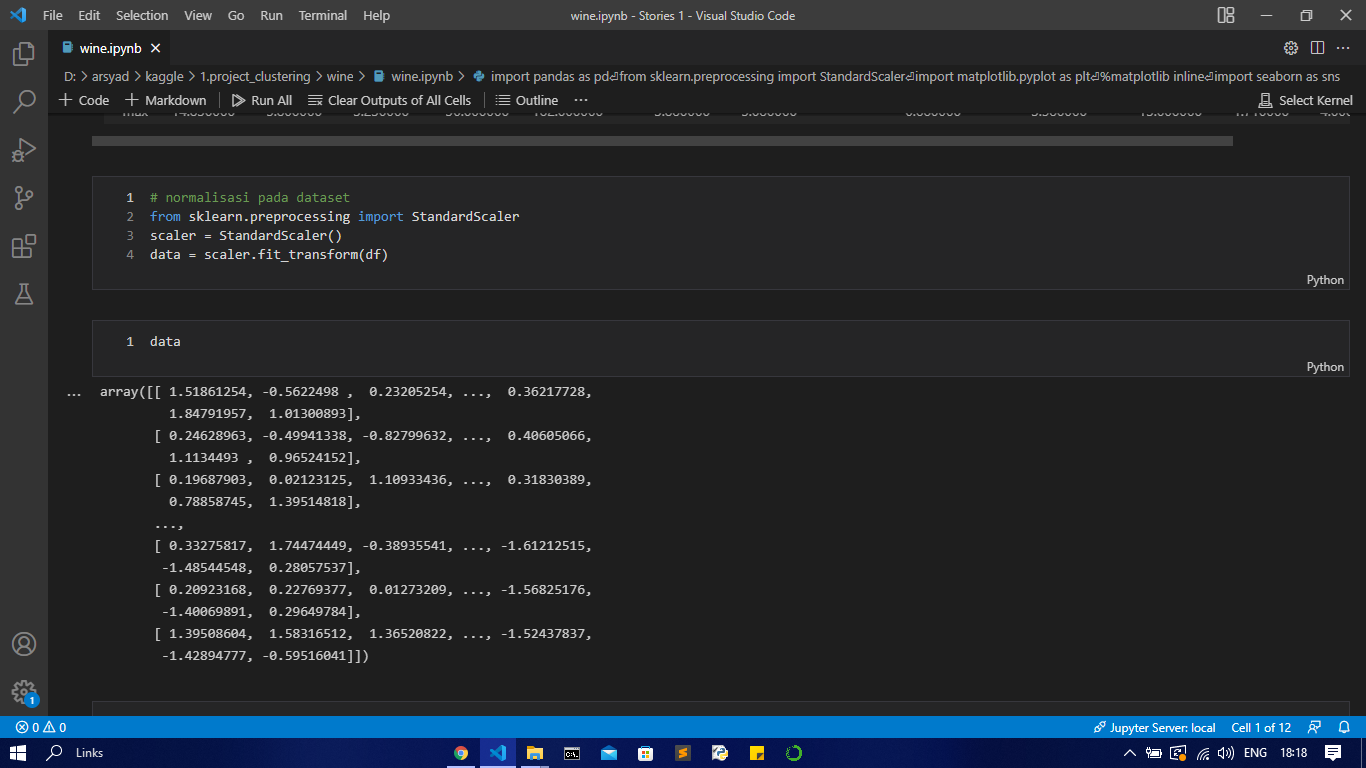
Task: Open the Help menu
Action: tap(376, 15)
